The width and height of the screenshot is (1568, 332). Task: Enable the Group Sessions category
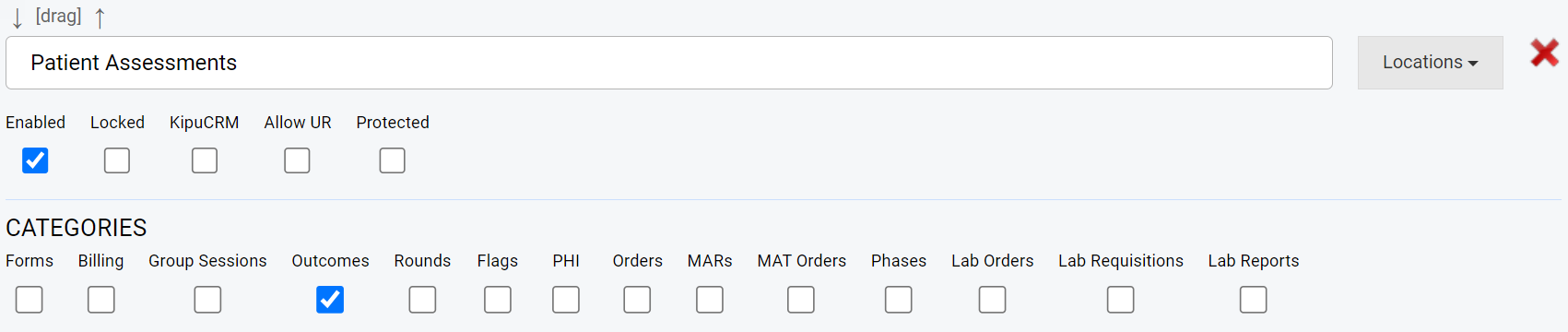[x=207, y=300]
